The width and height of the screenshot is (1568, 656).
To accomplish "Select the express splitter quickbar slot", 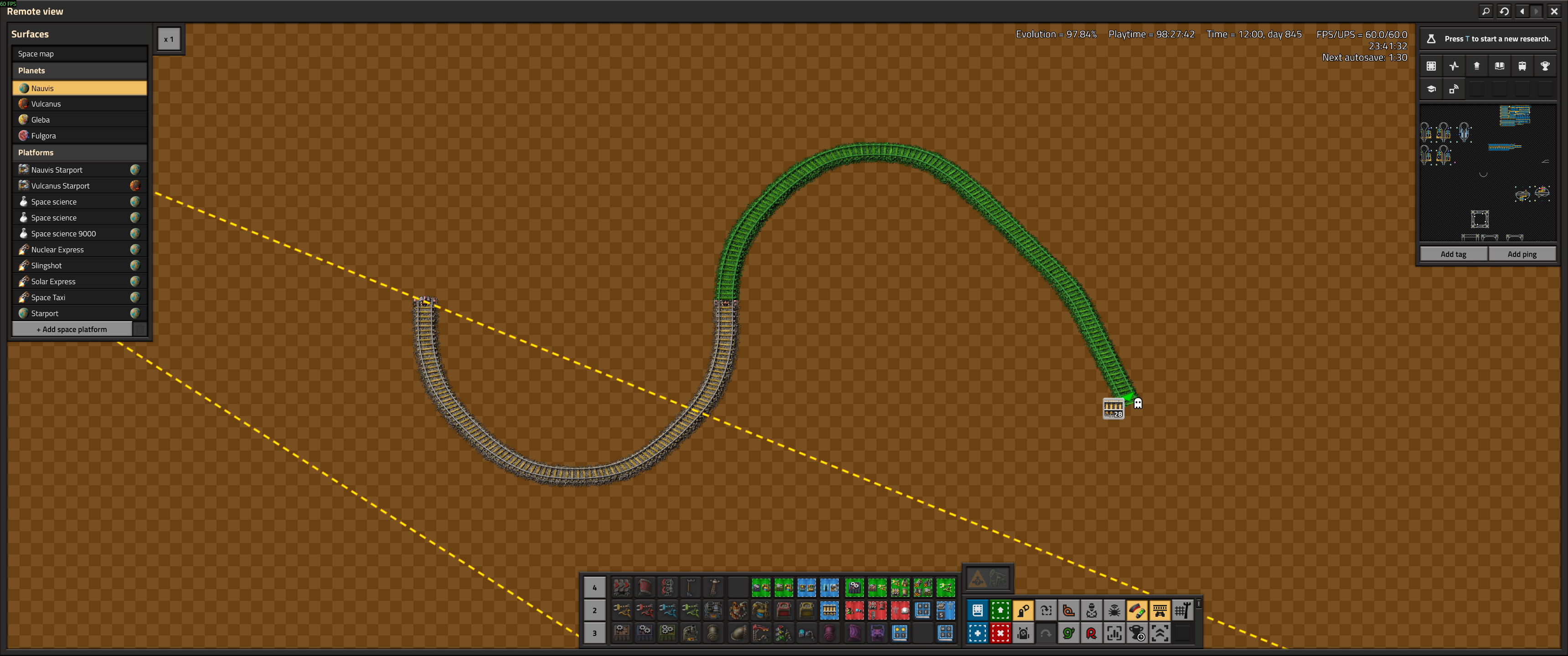I will [667, 587].
